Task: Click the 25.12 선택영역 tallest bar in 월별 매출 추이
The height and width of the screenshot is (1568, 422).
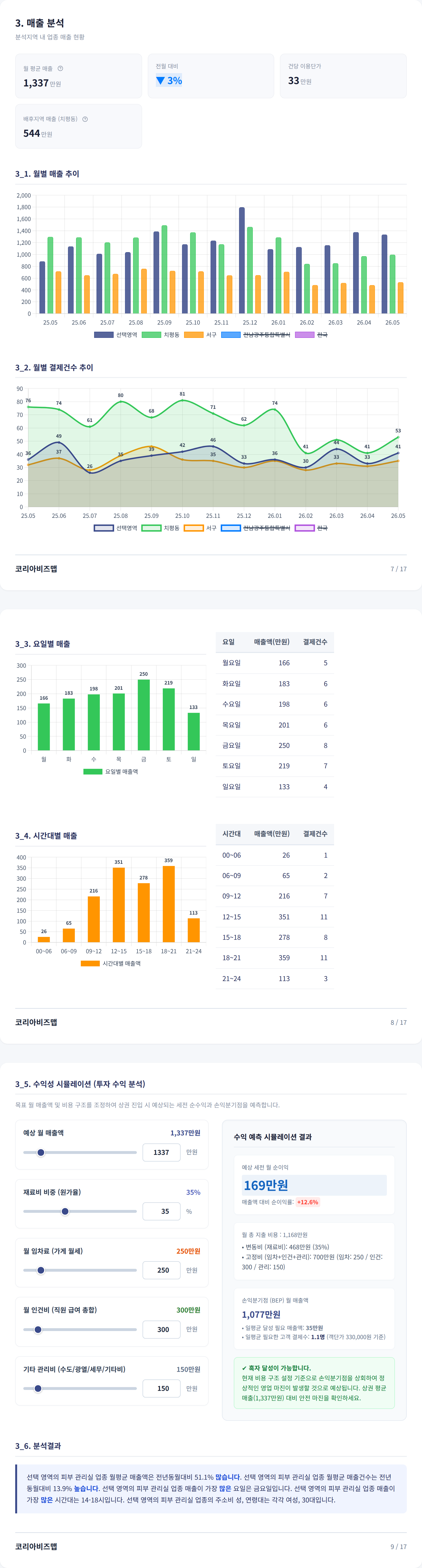Action: tap(242, 260)
